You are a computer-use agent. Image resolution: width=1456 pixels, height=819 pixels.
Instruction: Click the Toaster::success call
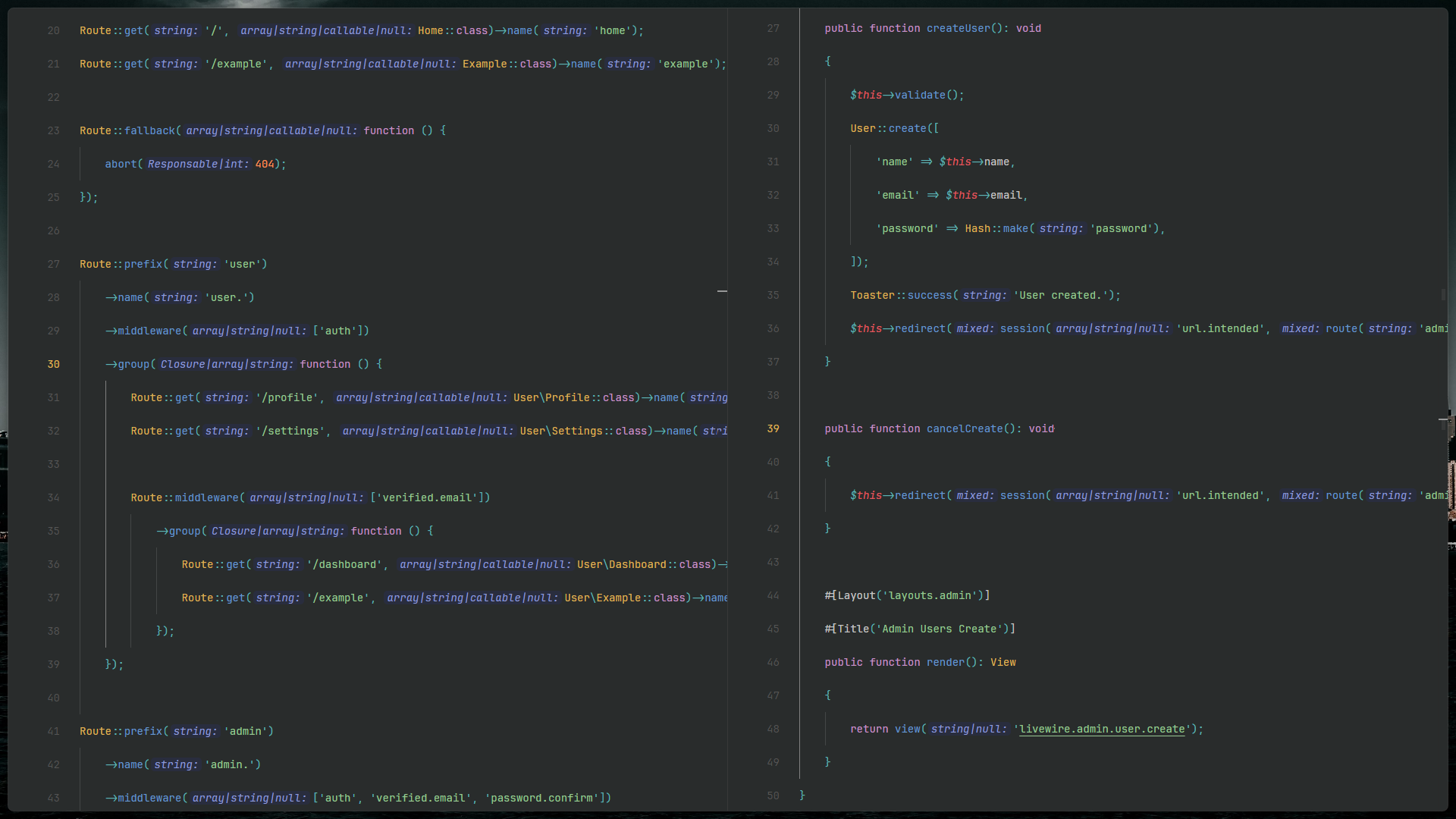pyautogui.click(x=902, y=295)
